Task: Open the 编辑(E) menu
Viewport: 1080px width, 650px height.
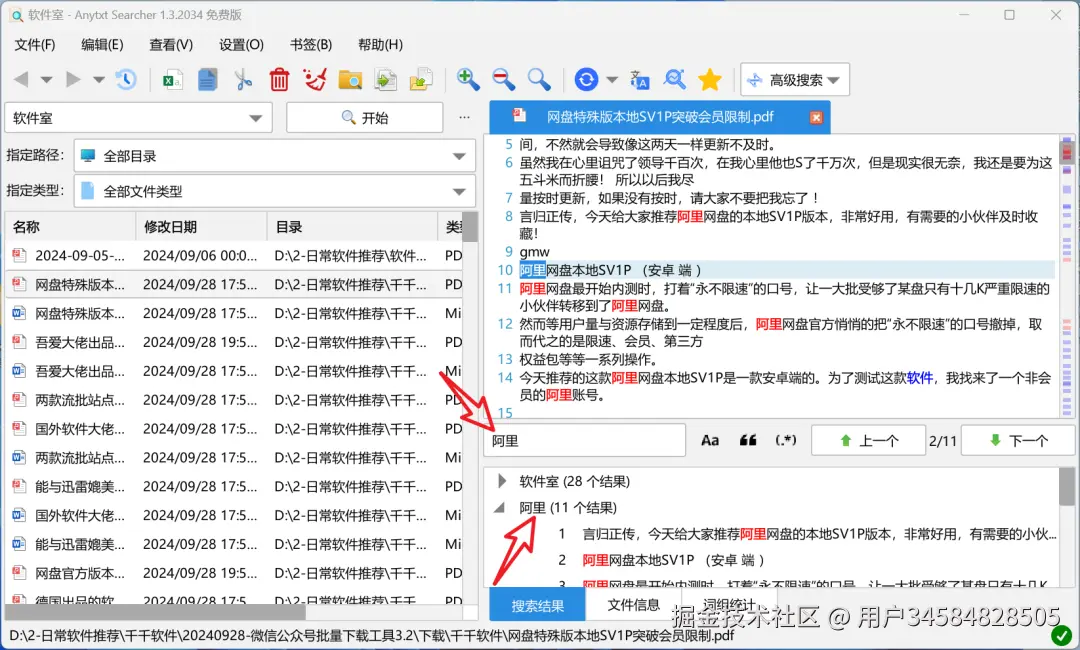Action: 102,45
